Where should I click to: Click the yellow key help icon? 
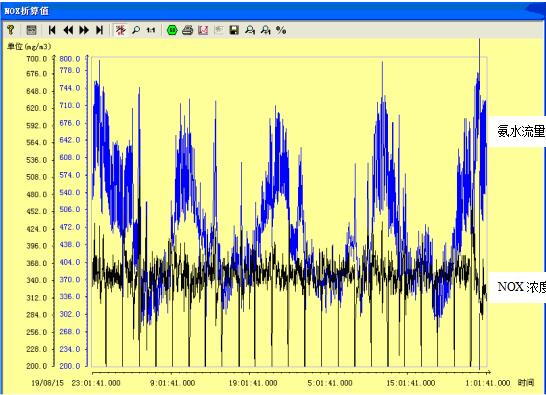[10, 30]
